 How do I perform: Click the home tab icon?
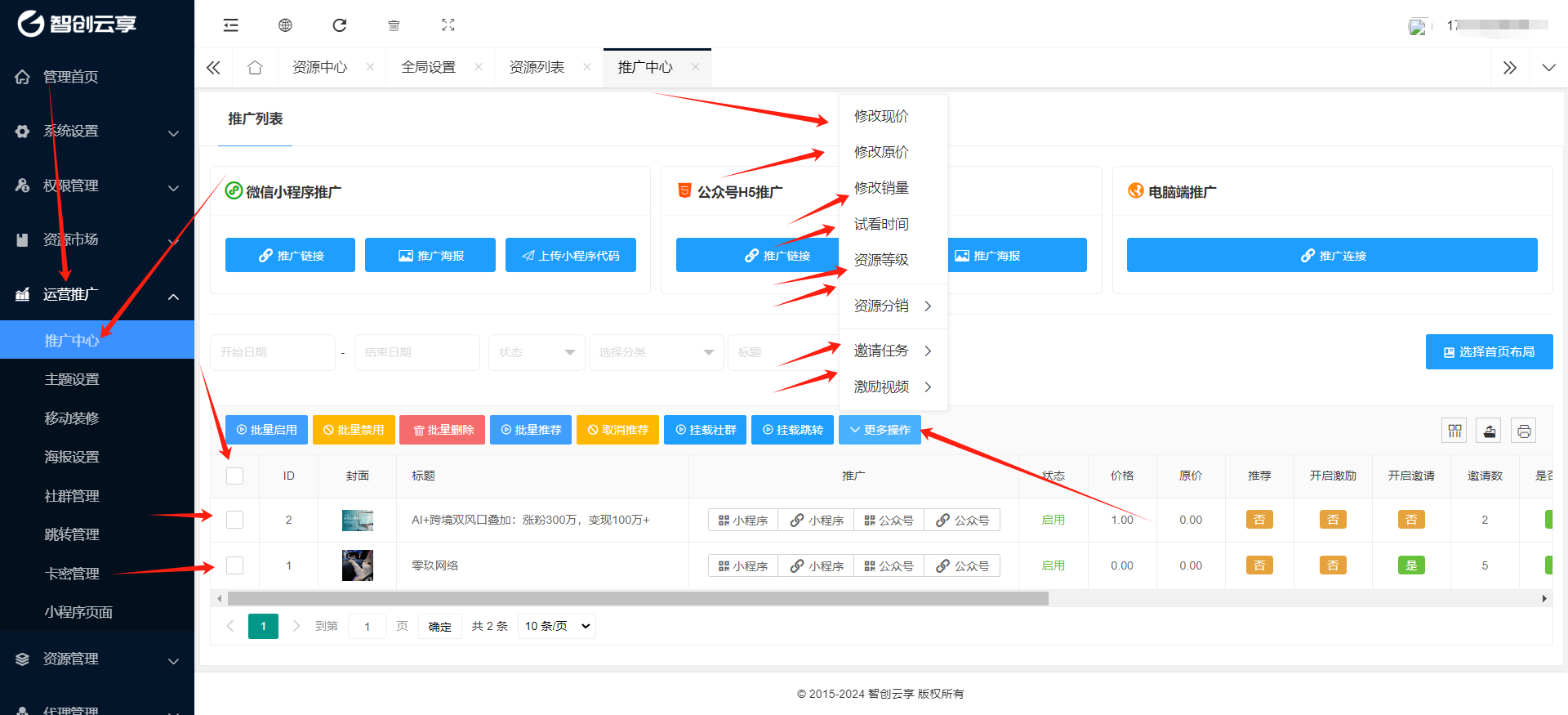coord(255,68)
